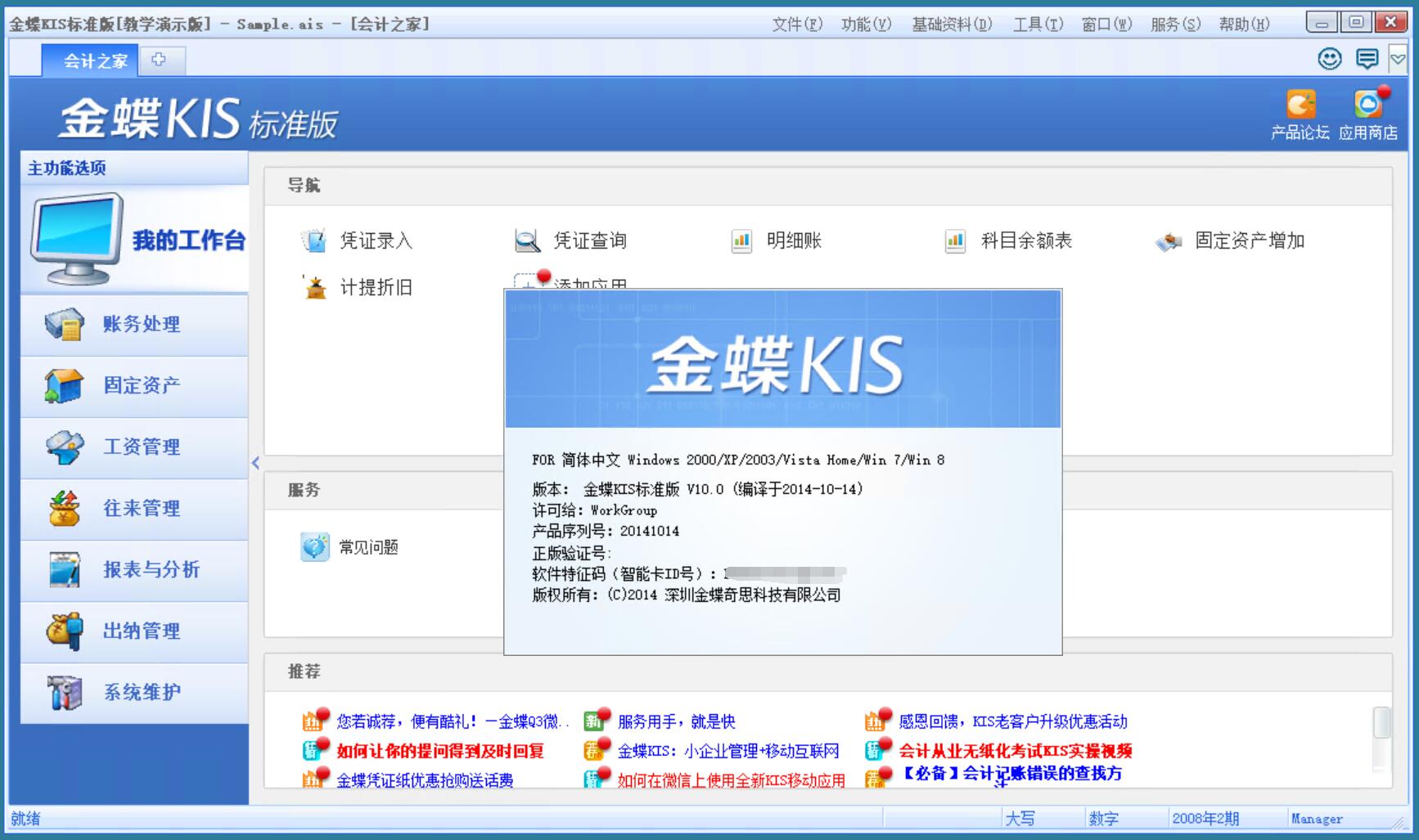
Task: Click the icon beside 感恩回馈 news item
Action: click(x=876, y=720)
